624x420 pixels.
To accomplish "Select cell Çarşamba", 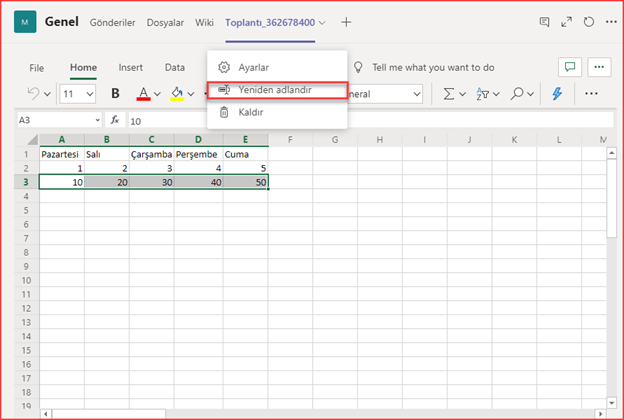I will tap(151, 154).
